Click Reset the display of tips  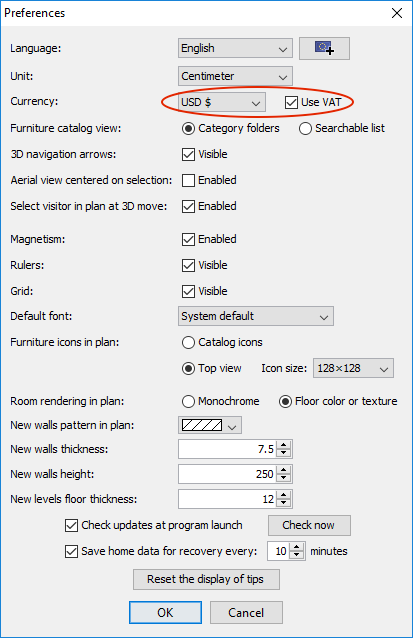coord(206,579)
